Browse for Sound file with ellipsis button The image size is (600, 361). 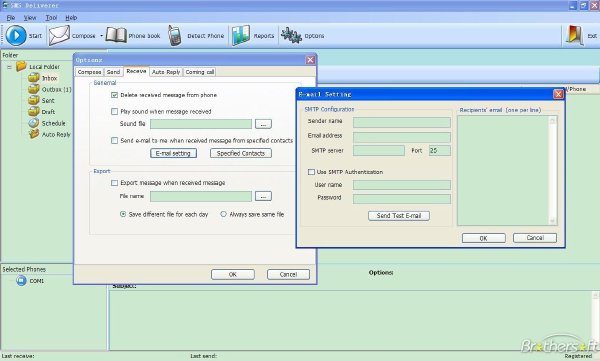(x=263, y=124)
